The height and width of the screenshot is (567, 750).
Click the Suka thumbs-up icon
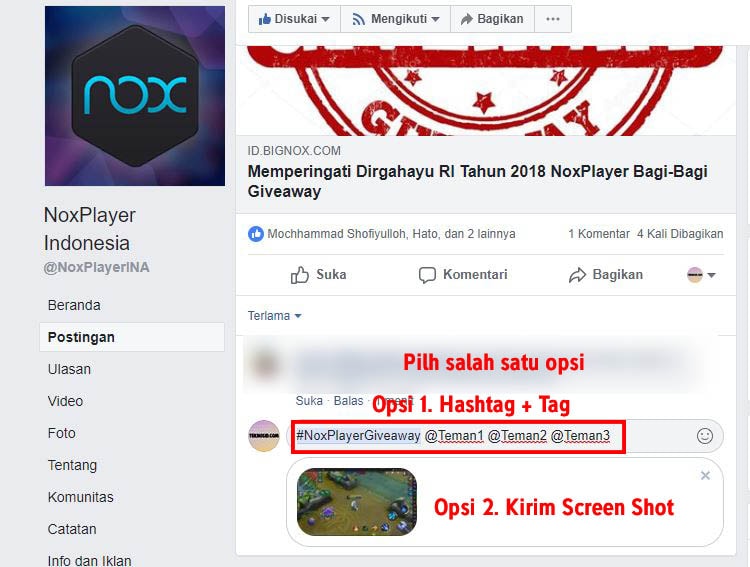[x=300, y=275]
